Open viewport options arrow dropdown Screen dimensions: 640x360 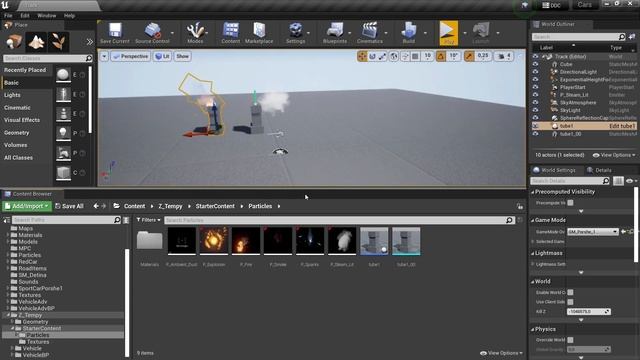point(104,56)
